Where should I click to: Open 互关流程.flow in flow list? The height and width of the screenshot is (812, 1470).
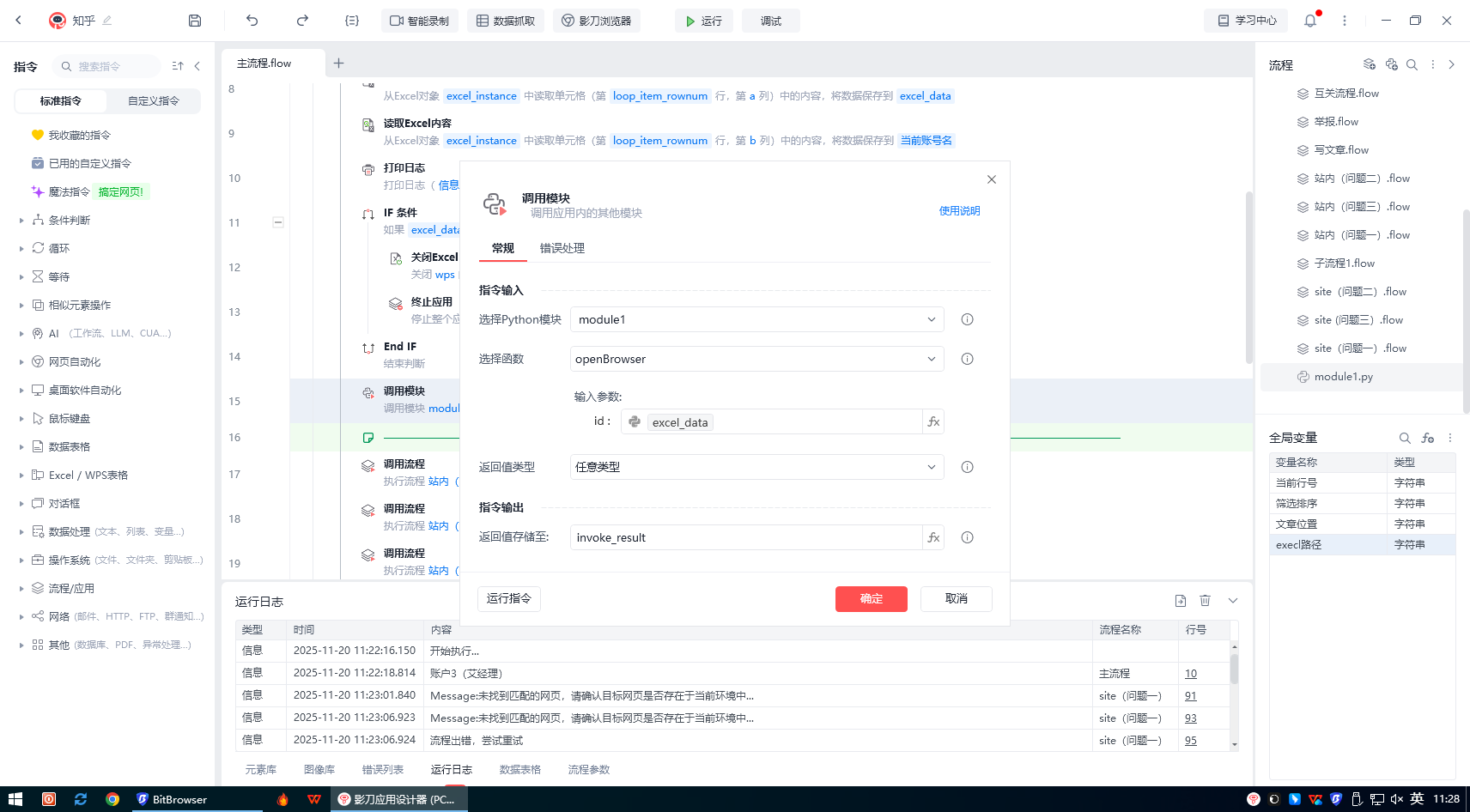pos(1346,94)
